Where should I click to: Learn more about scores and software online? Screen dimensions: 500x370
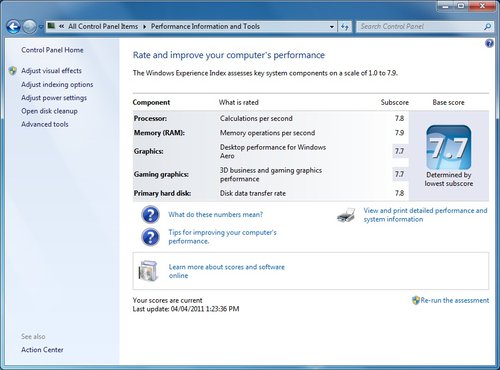[227, 271]
